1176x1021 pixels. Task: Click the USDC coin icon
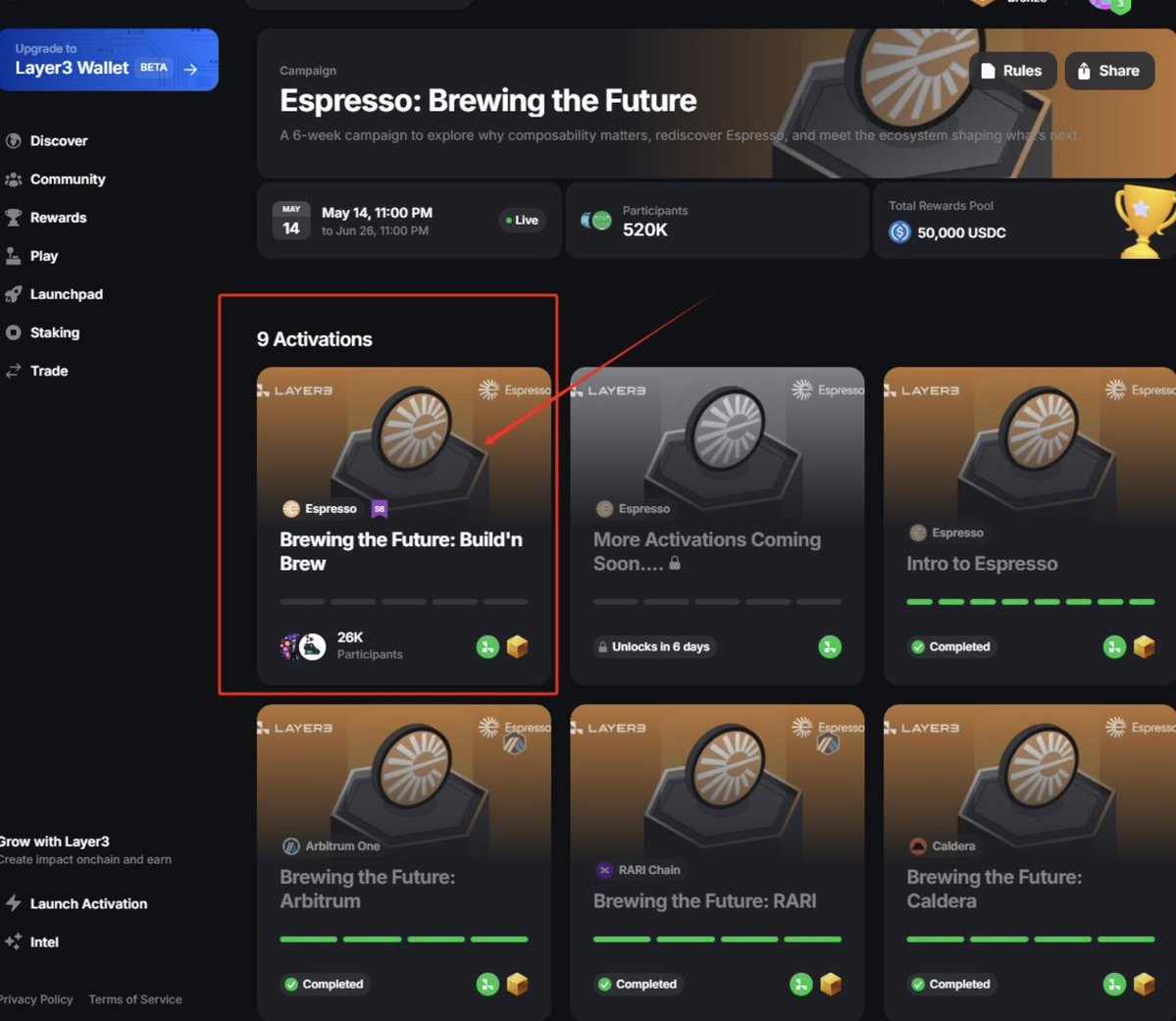point(899,231)
